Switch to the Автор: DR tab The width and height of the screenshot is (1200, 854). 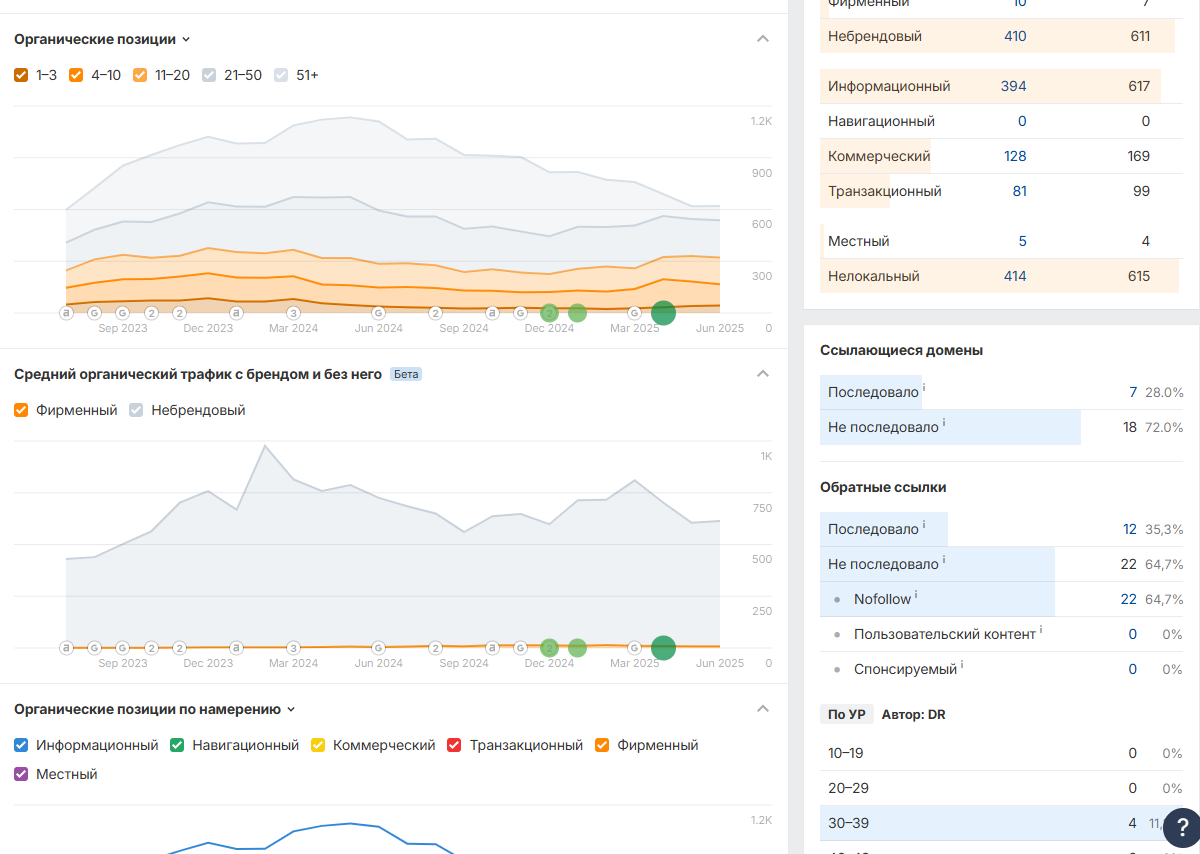coord(913,714)
